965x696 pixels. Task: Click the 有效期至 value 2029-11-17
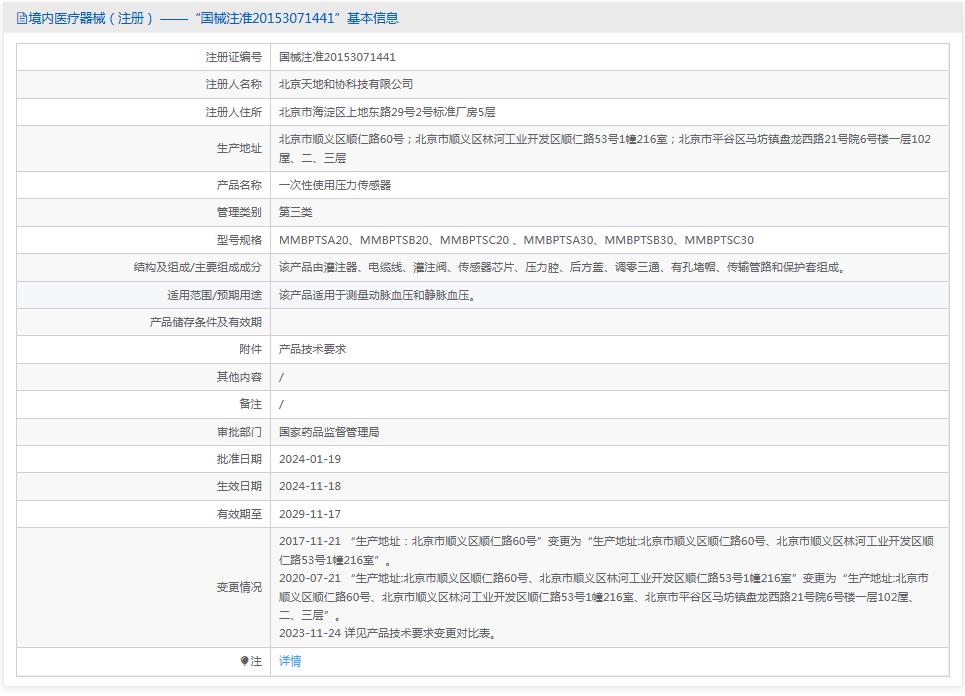click(x=311, y=516)
